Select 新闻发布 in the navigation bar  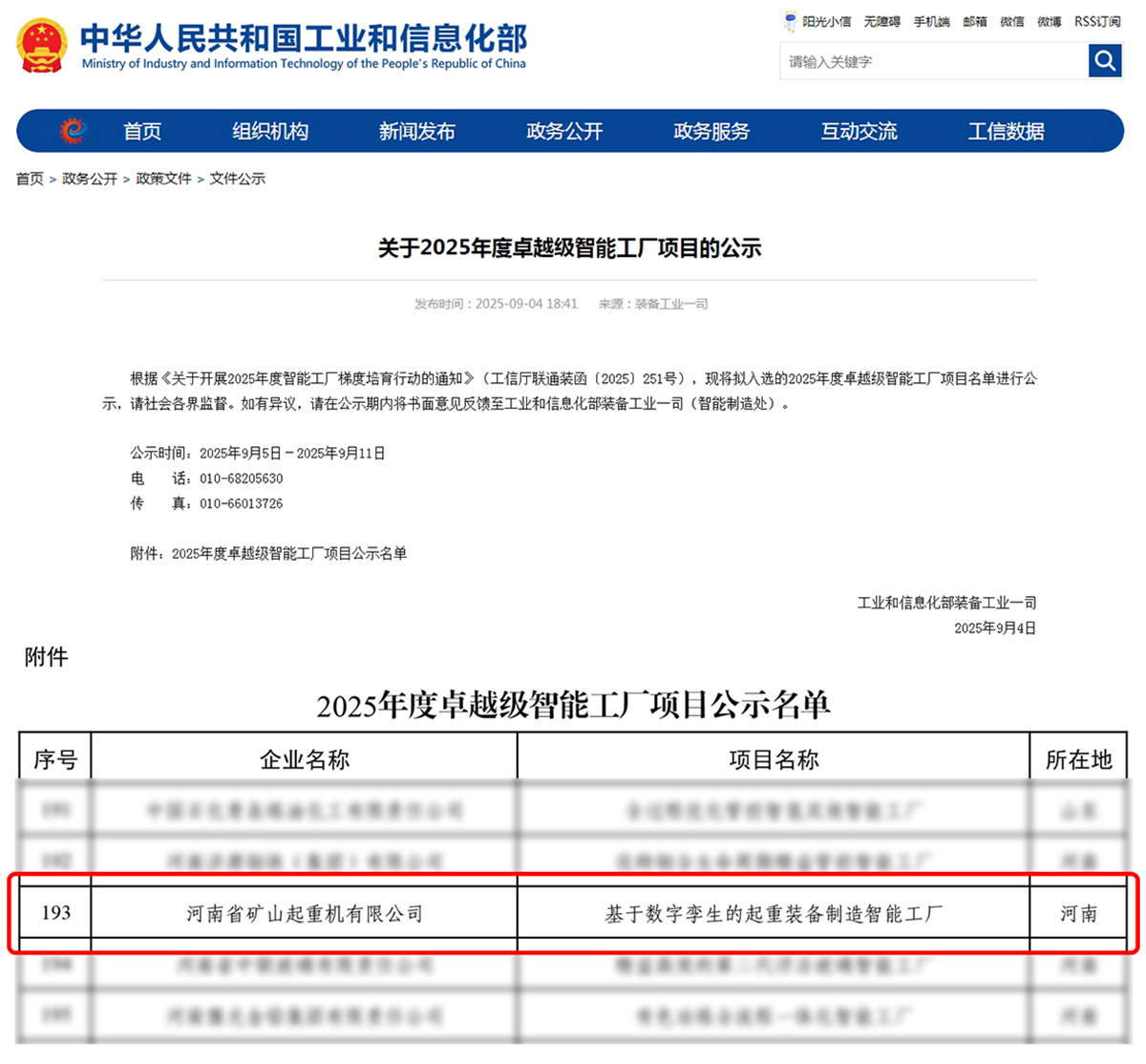point(416,132)
